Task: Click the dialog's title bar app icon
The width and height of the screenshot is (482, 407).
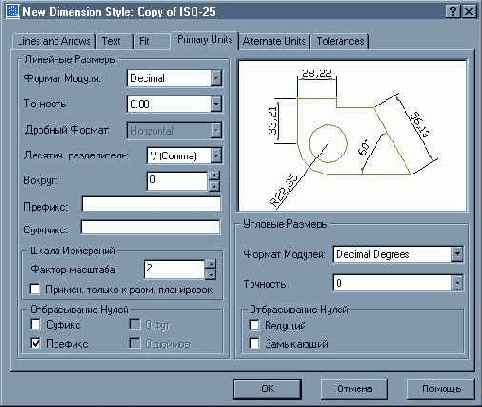Action: 13,12
